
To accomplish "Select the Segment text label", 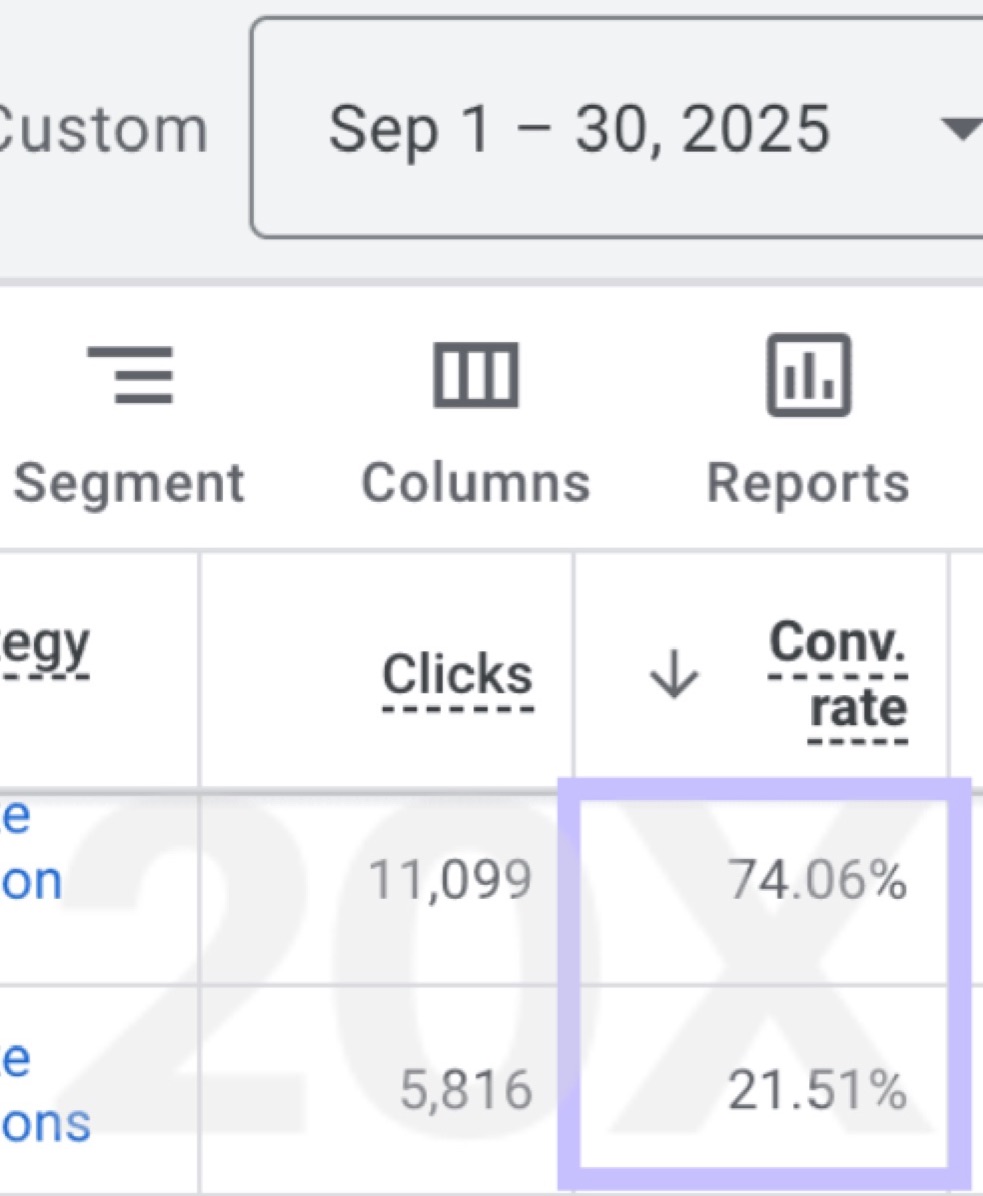I will [x=129, y=483].
